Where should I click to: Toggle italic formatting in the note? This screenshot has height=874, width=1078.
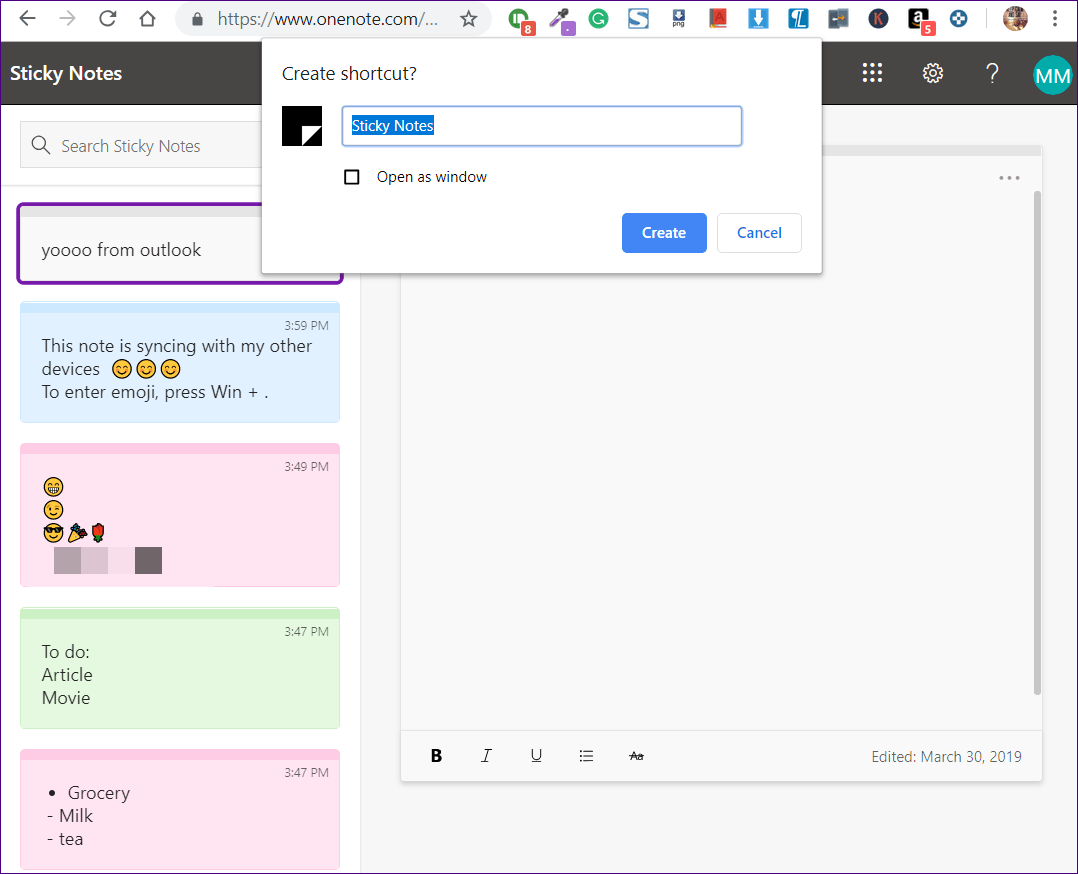coord(486,756)
